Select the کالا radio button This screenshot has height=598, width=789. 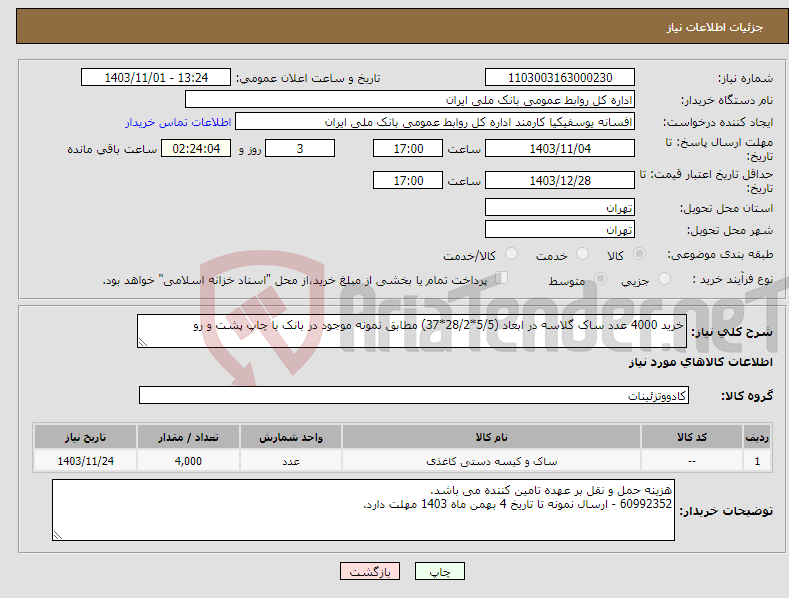pyautogui.click(x=639, y=254)
